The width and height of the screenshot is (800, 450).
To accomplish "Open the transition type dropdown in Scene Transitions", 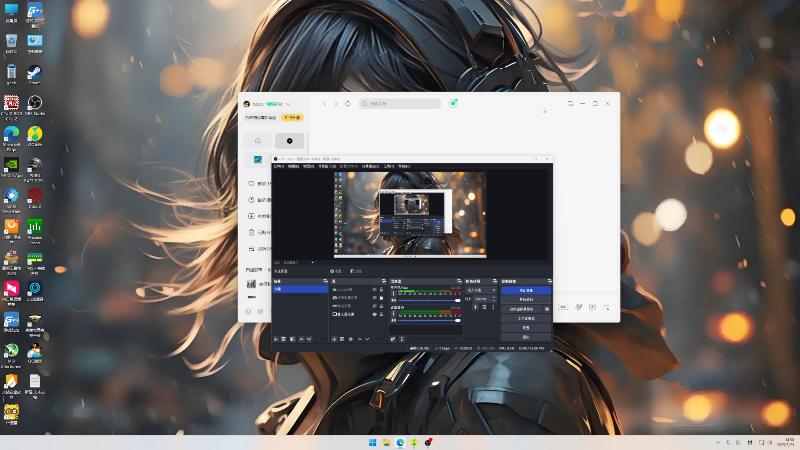I will click(481, 290).
